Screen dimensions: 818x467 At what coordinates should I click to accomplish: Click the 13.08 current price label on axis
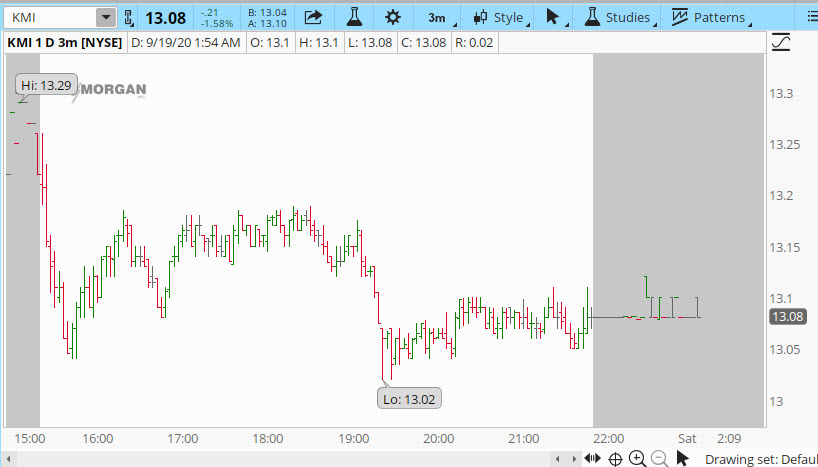[x=786, y=317]
